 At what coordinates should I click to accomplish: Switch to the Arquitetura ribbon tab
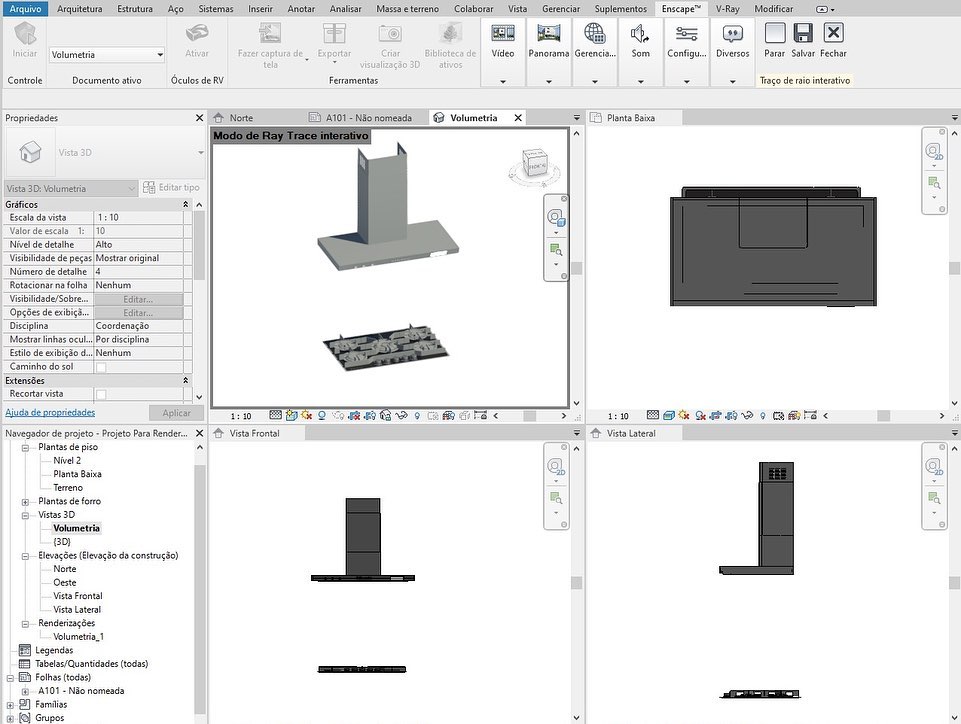click(80, 9)
